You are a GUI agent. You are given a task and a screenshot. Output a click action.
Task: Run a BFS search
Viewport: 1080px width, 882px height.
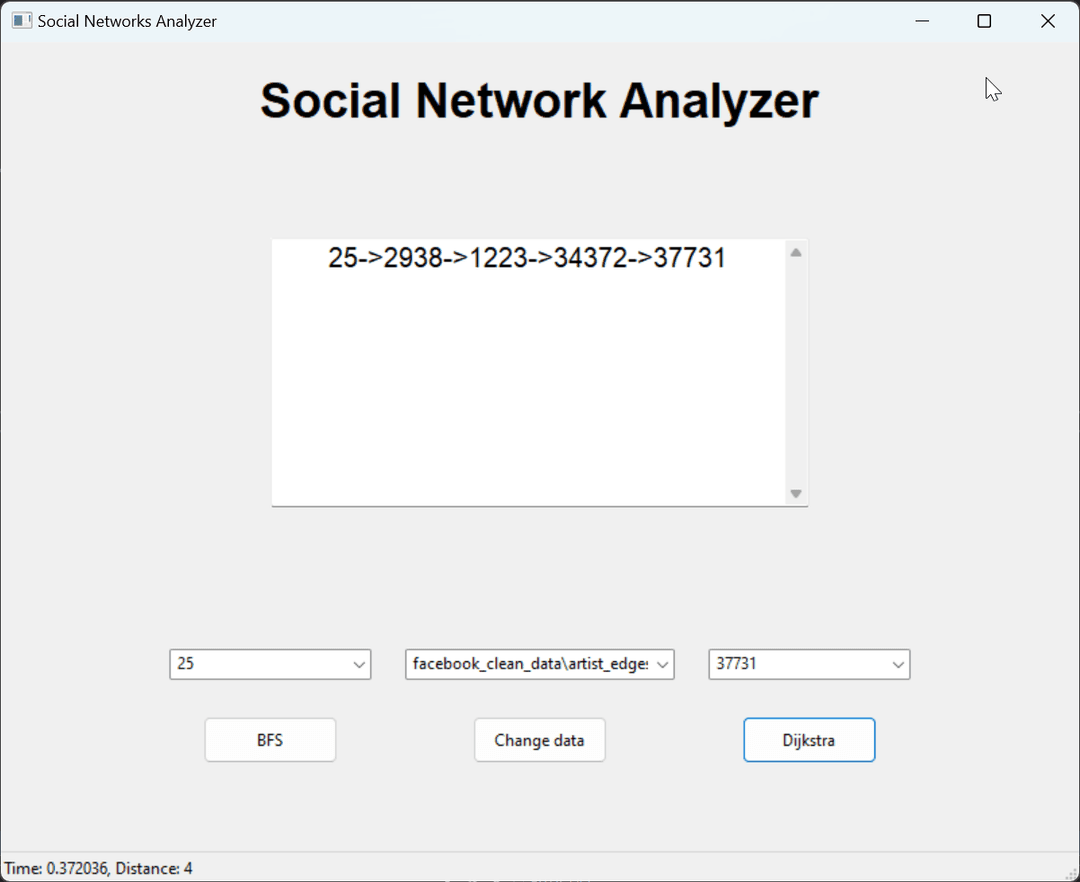tap(270, 739)
